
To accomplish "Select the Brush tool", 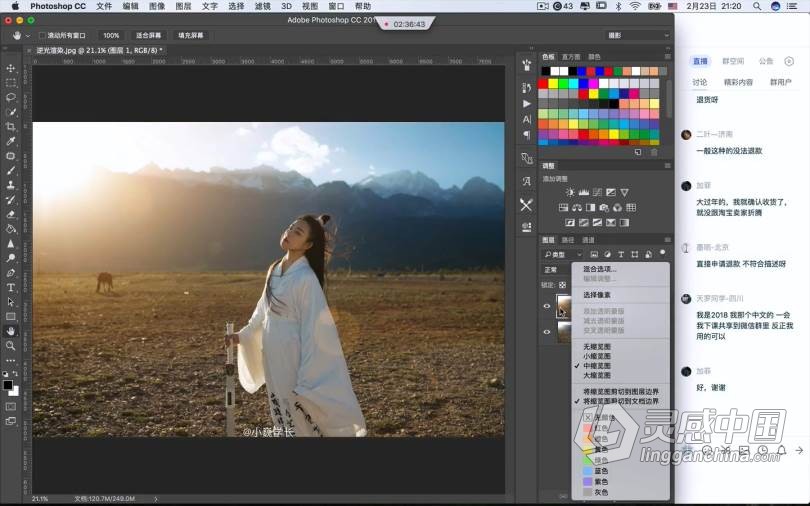I will pyautogui.click(x=10, y=170).
